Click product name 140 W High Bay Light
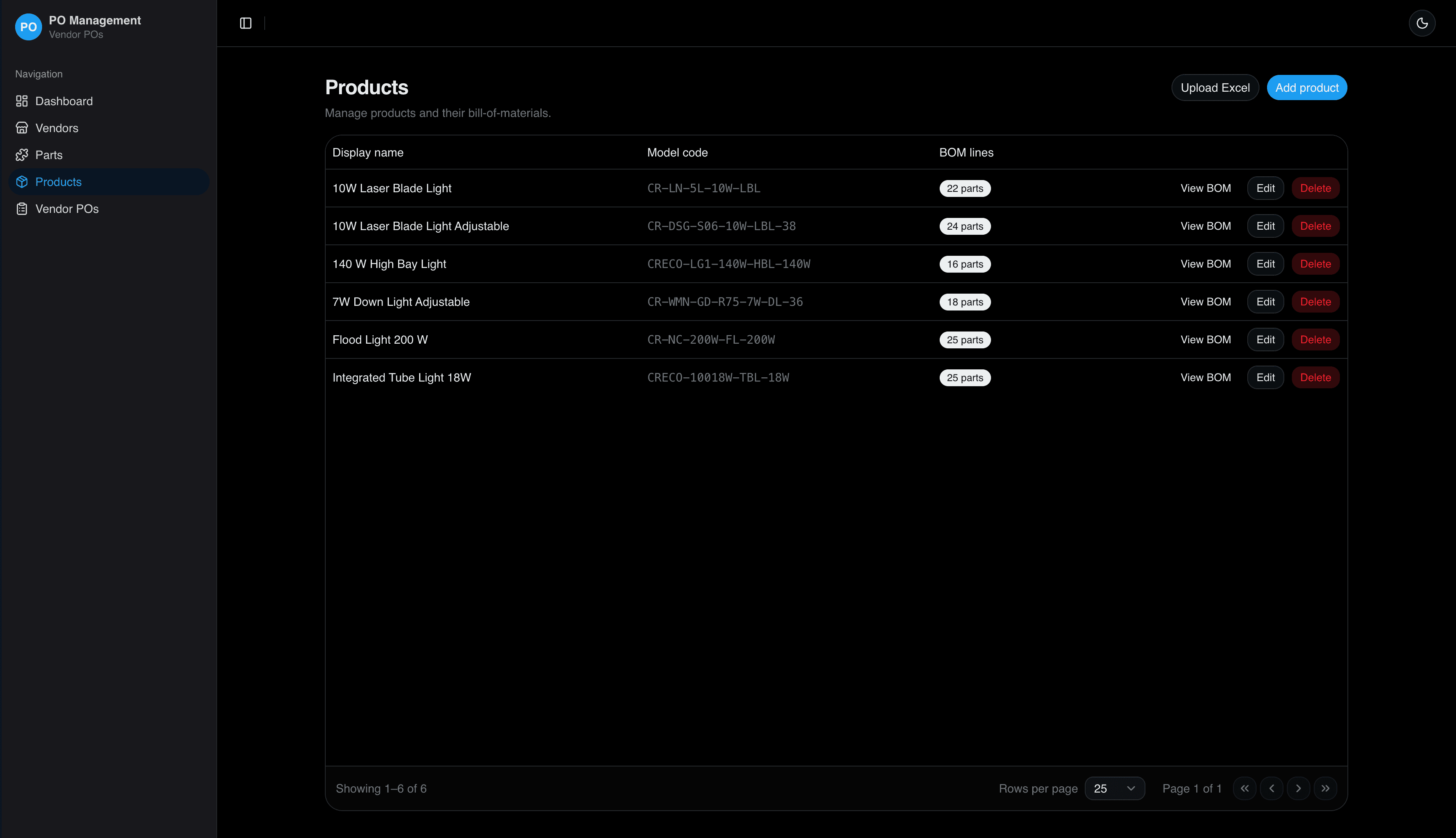1456x838 pixels. (x=389, y=264)
